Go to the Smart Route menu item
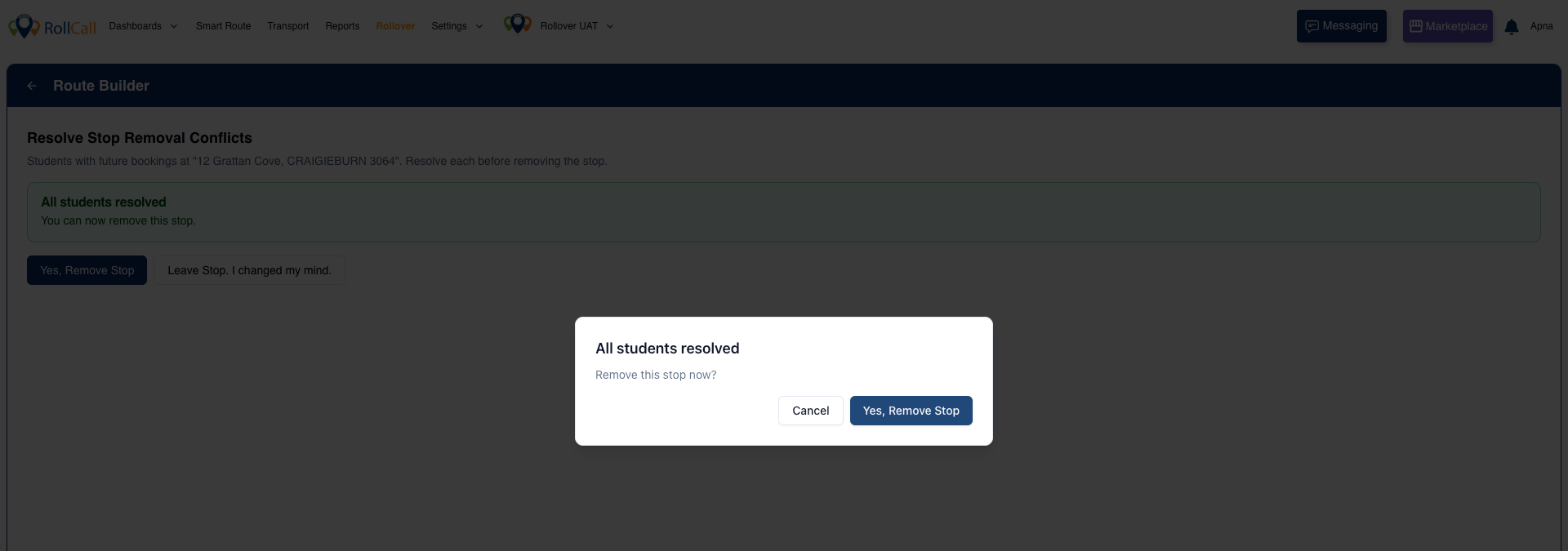The height and width of the screenshot is (551, 1568). (223, 26)
